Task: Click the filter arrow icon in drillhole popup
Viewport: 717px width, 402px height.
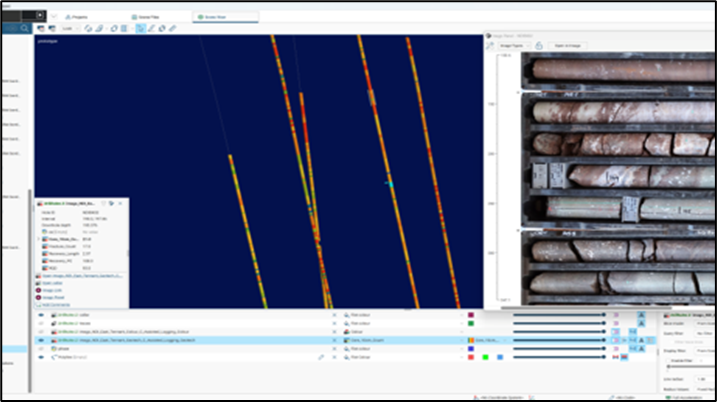Action: coord(111,204)
